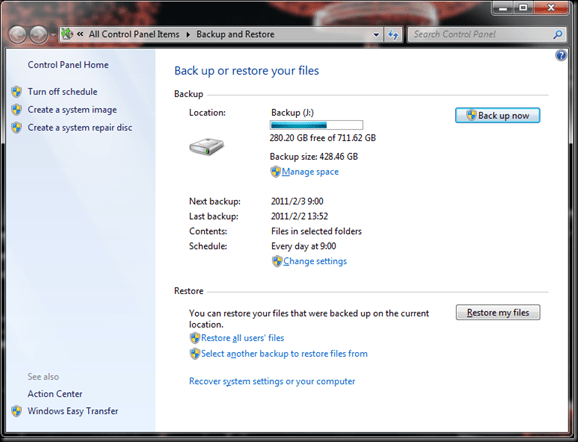
Task: Open the address bar history dropdown
Action: [376, 35]
